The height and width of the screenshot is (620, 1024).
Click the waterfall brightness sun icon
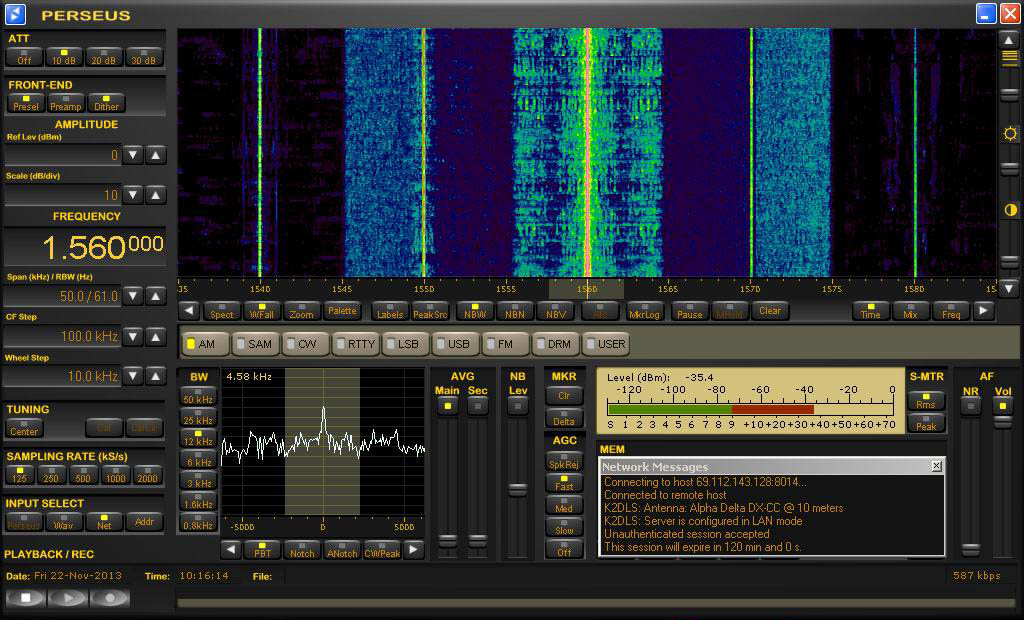(x=1010, y=134)
